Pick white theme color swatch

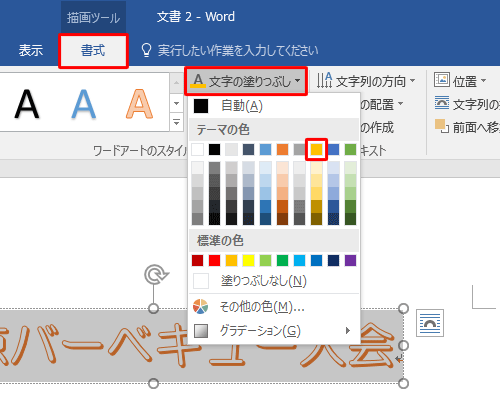pyautogui.click(x=198, y=150)
